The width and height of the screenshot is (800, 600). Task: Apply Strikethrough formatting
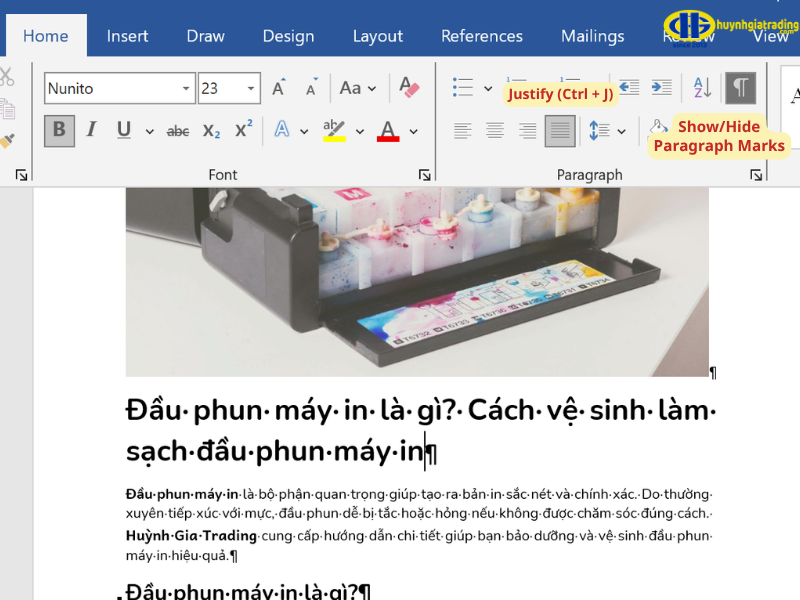[177, 131]
